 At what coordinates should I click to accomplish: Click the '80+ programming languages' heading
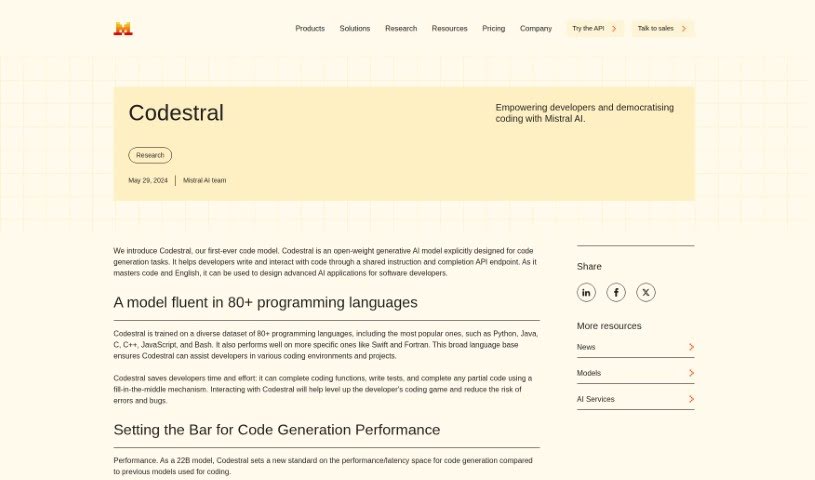266,303
